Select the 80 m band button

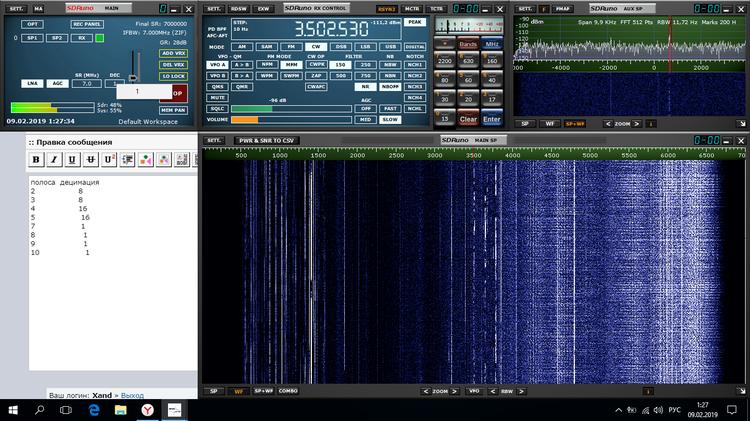click(445, 79)
